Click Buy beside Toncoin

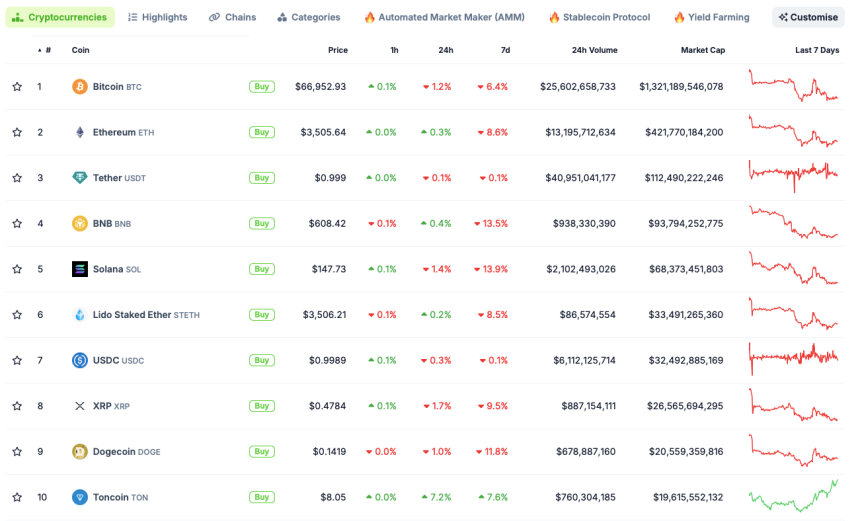coord(262,497)
